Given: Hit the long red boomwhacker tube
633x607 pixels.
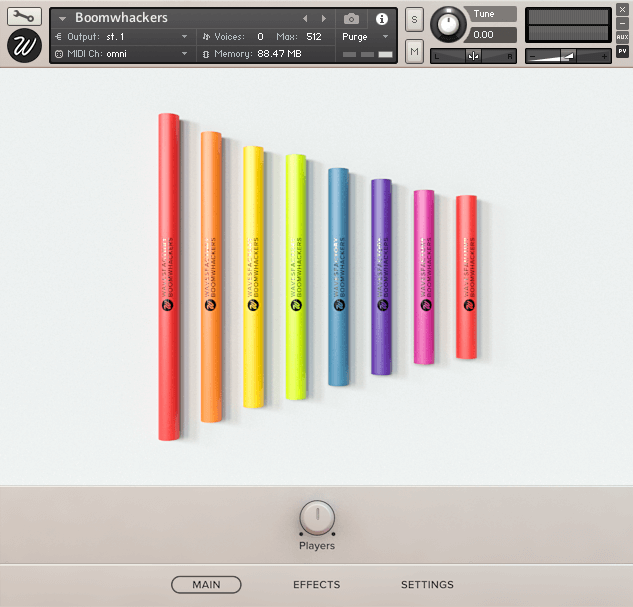Looking at the screenshot, I should (169, 277).
